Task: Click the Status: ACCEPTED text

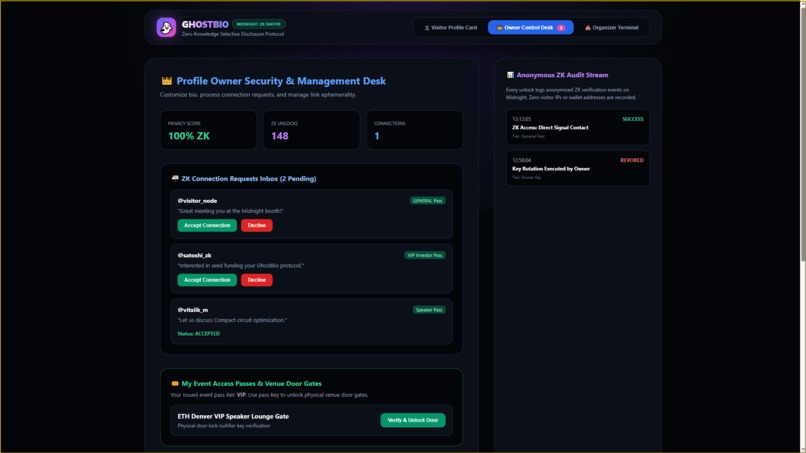Action: (x=198, y=334)
